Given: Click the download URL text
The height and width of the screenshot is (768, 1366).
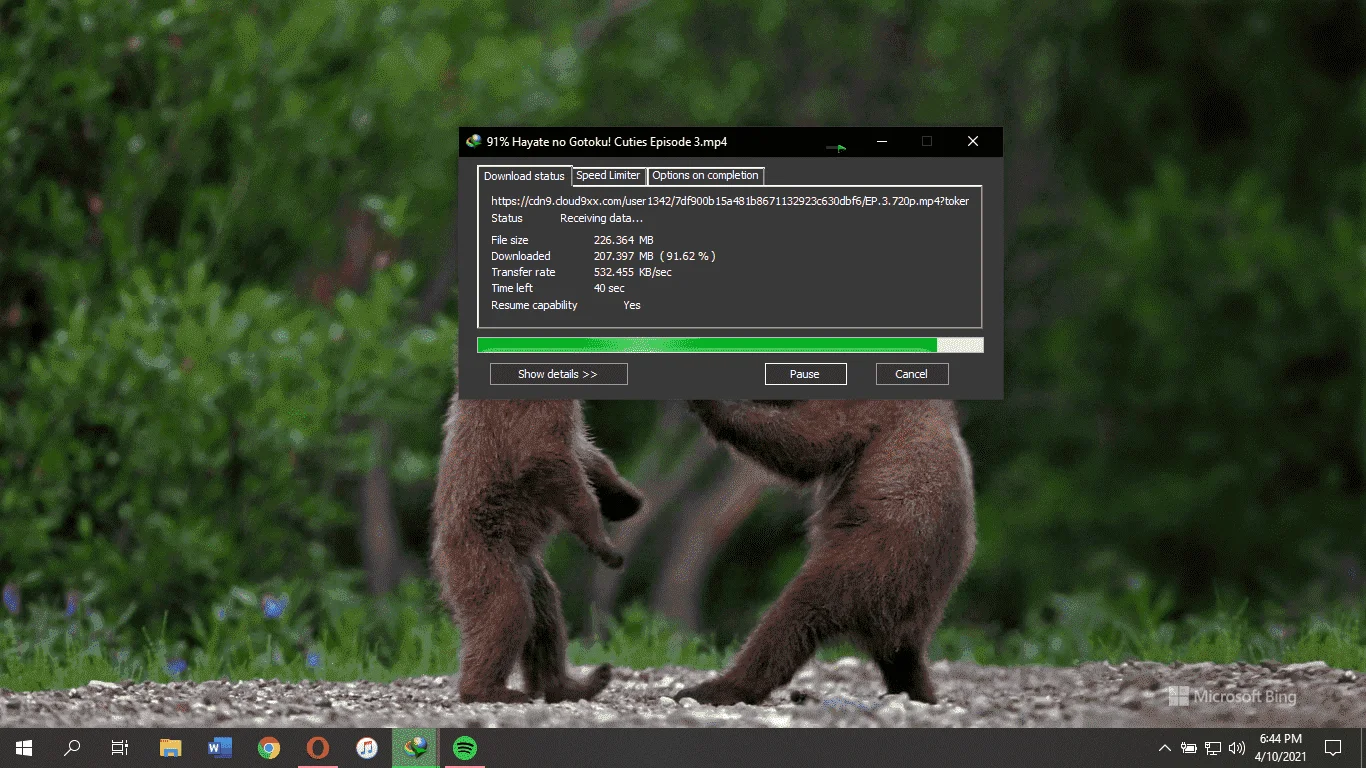Looking at the screenshot, I should pos(730,201).
